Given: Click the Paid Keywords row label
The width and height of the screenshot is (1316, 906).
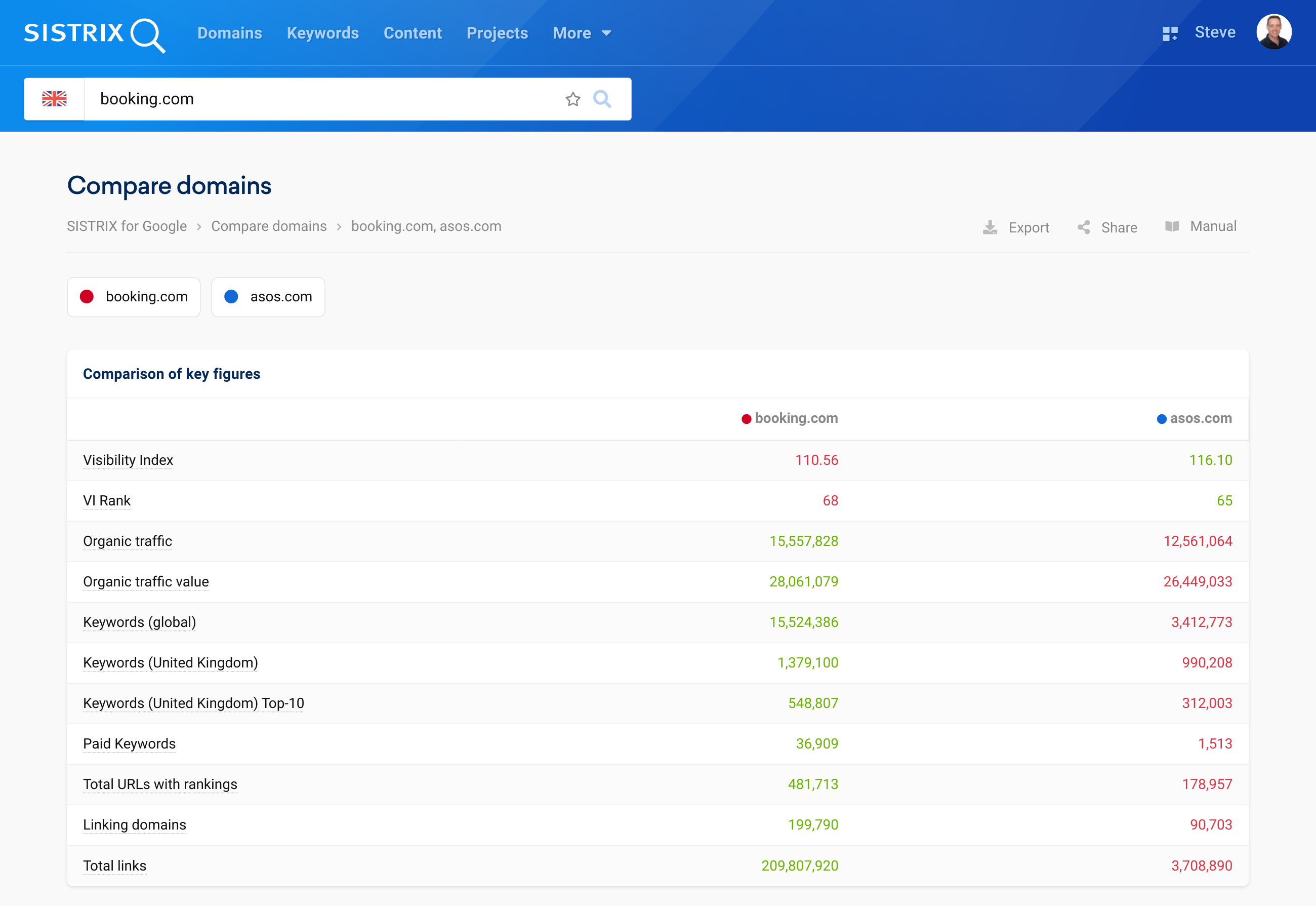Looking at the screenshot, I should 130,743.
